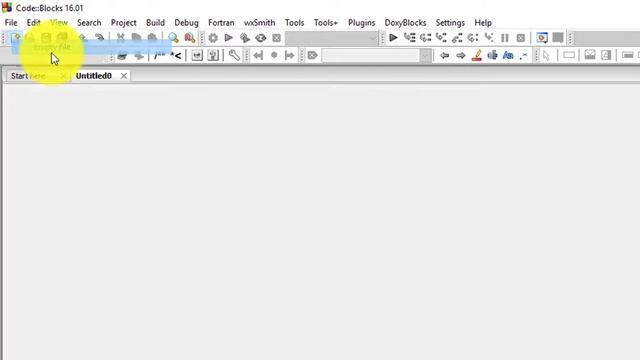Image resolution: width=640 pixels, height=360 pixels.
Task: Build project using the gear icon
Action: pyautogui.click(x=213, y=38)
